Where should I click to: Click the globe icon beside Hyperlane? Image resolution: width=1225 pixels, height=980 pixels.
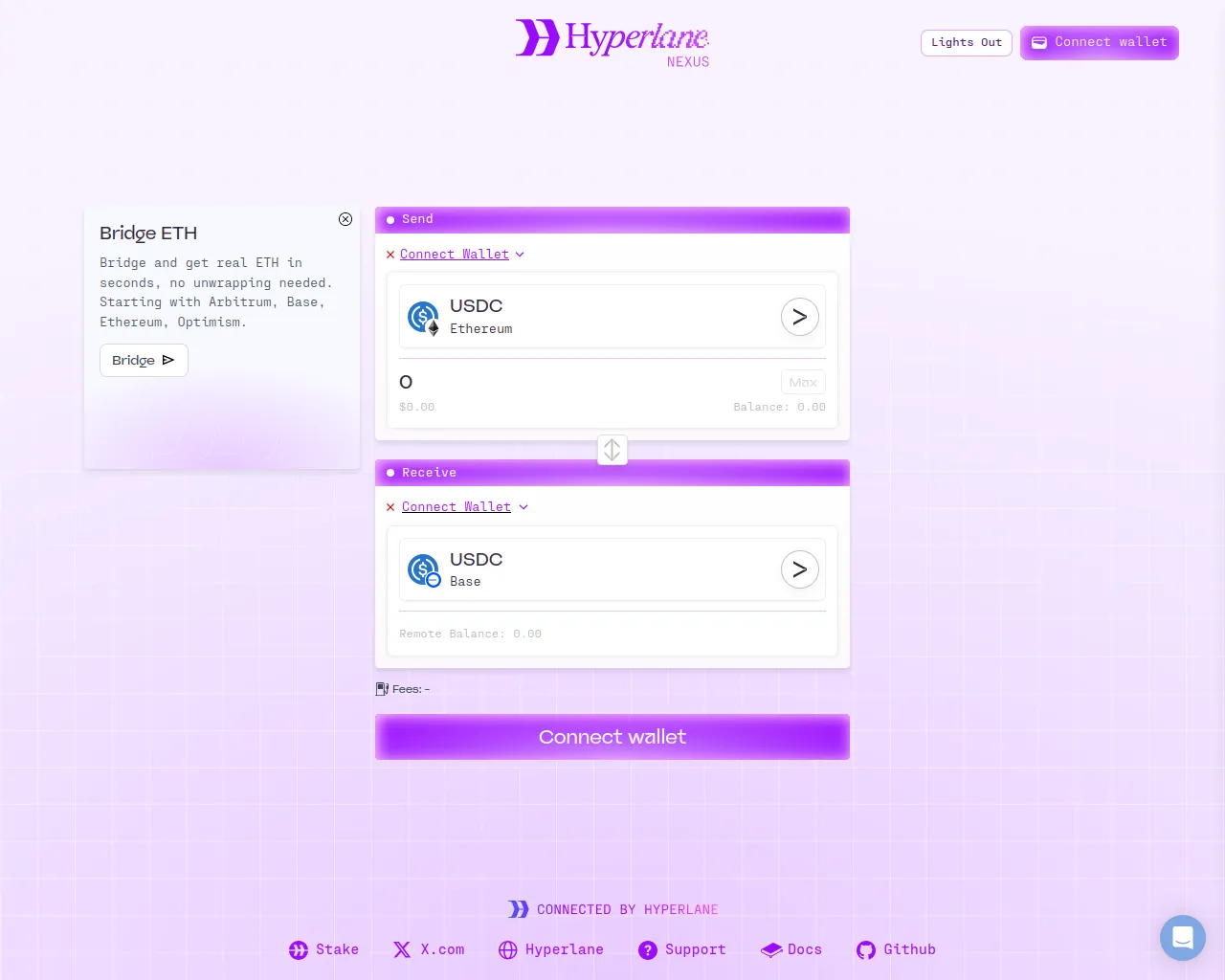[x=508, y=950]
